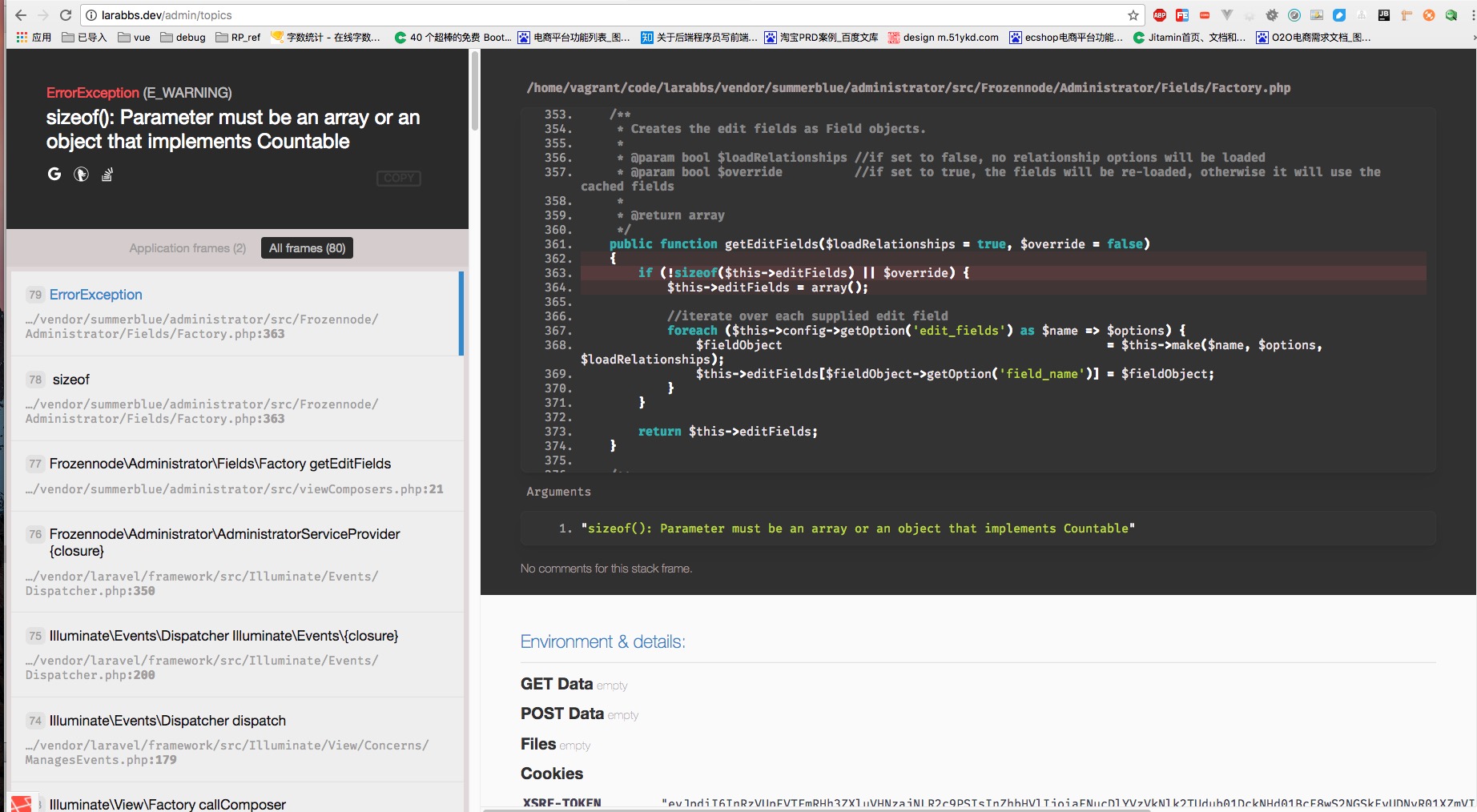The height and width of the screenshot is (812, 1477).
Task: Open the JetBrains JB extension
Action: pos(1384,15)
